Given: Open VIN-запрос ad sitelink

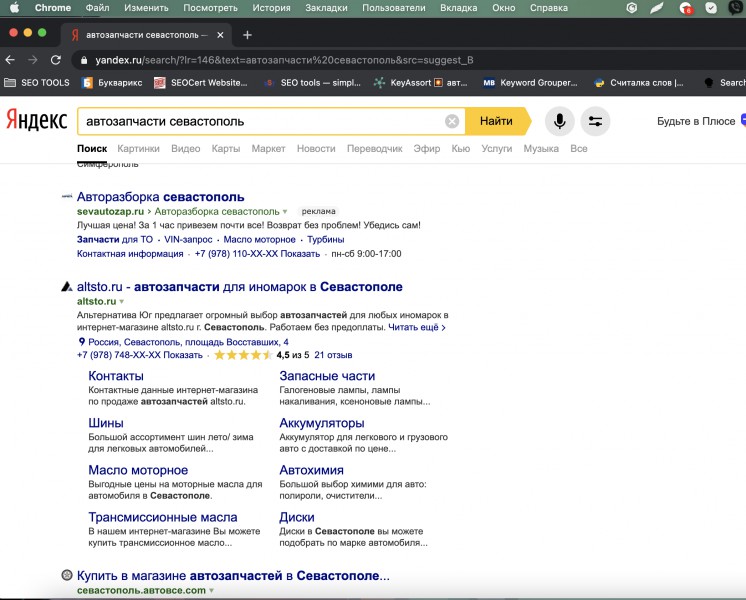Looking at the screenshot, I should 188,239.
